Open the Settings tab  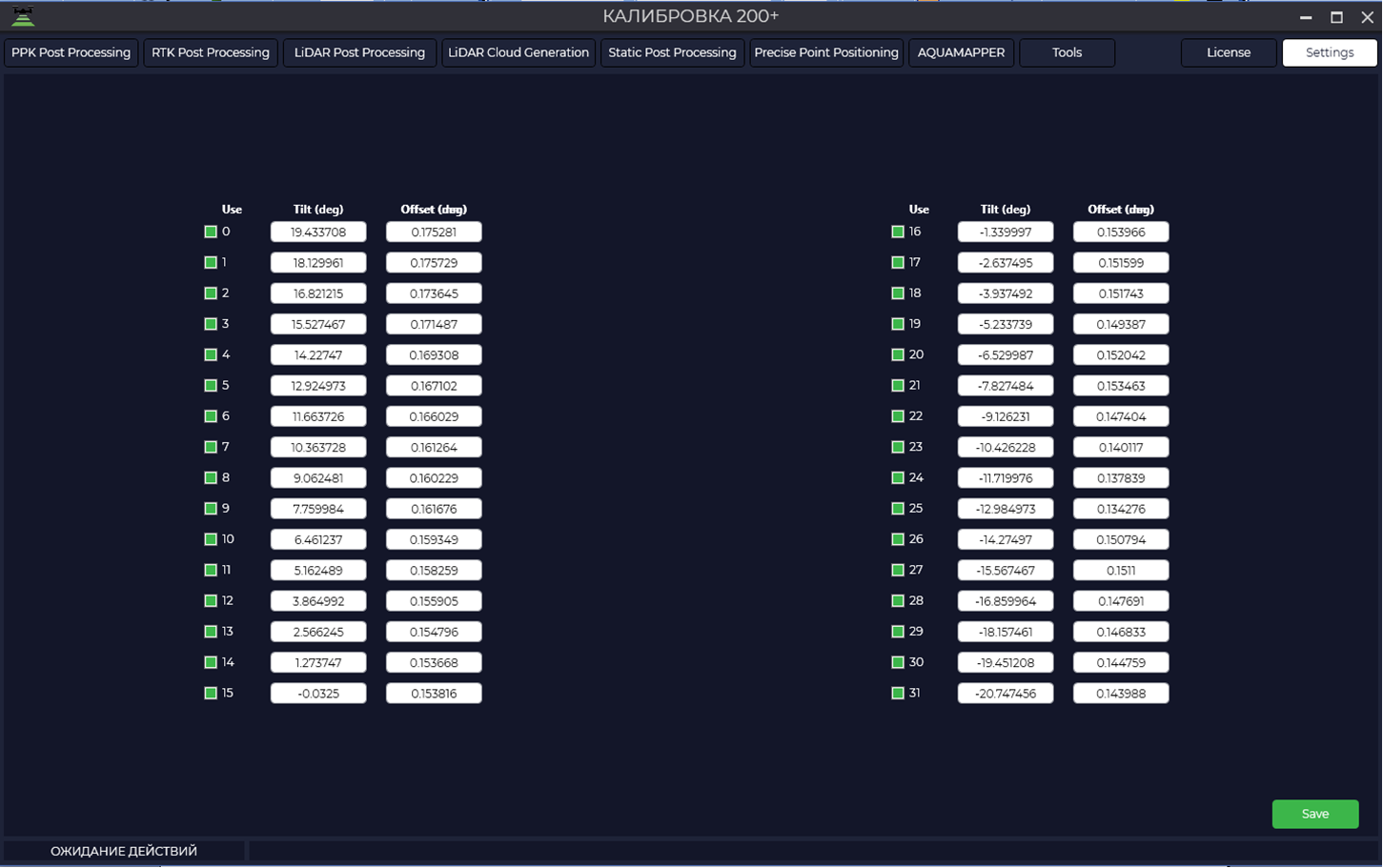tap(1330, 52)
